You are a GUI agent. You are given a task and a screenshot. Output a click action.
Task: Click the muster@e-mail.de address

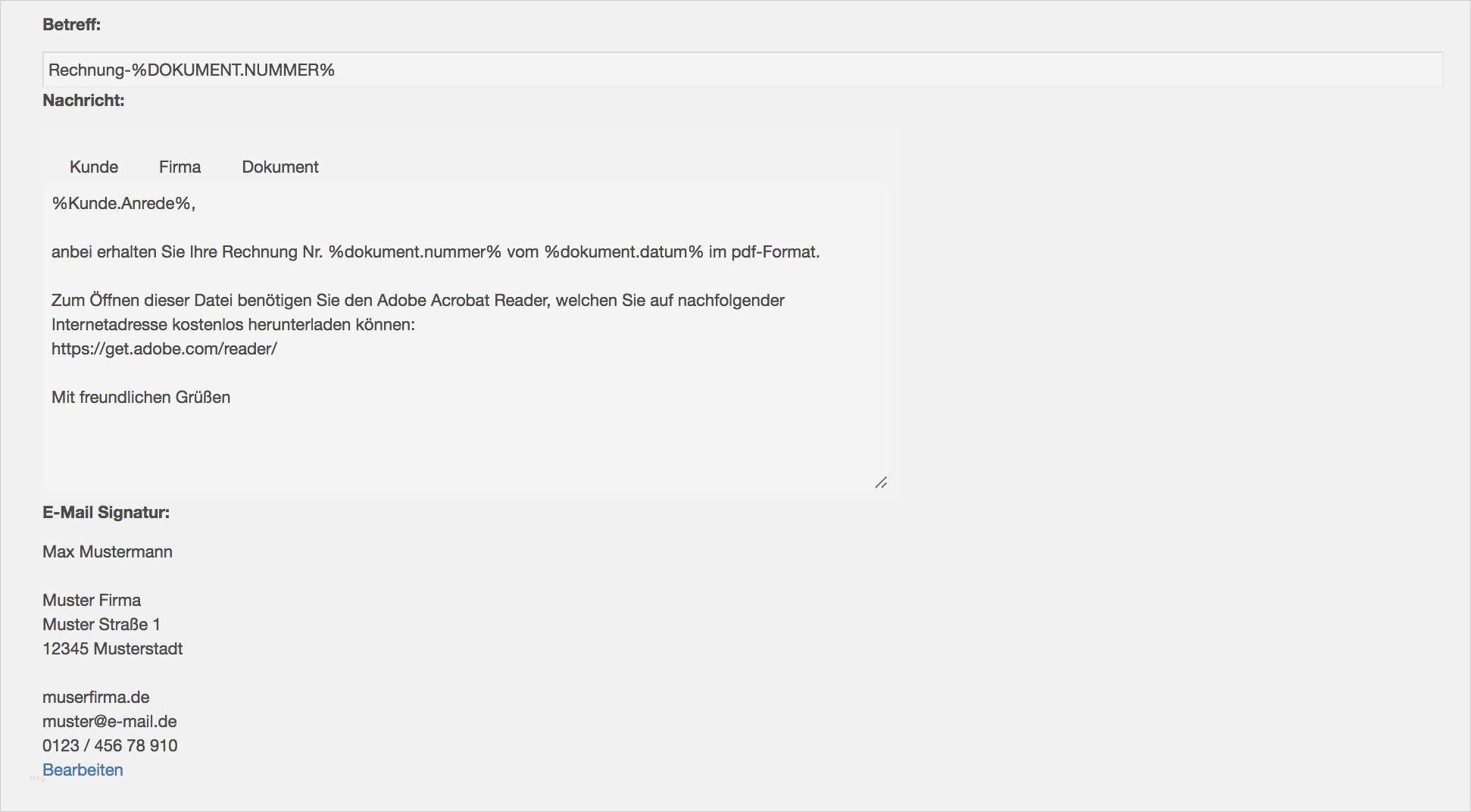point(110,721)
